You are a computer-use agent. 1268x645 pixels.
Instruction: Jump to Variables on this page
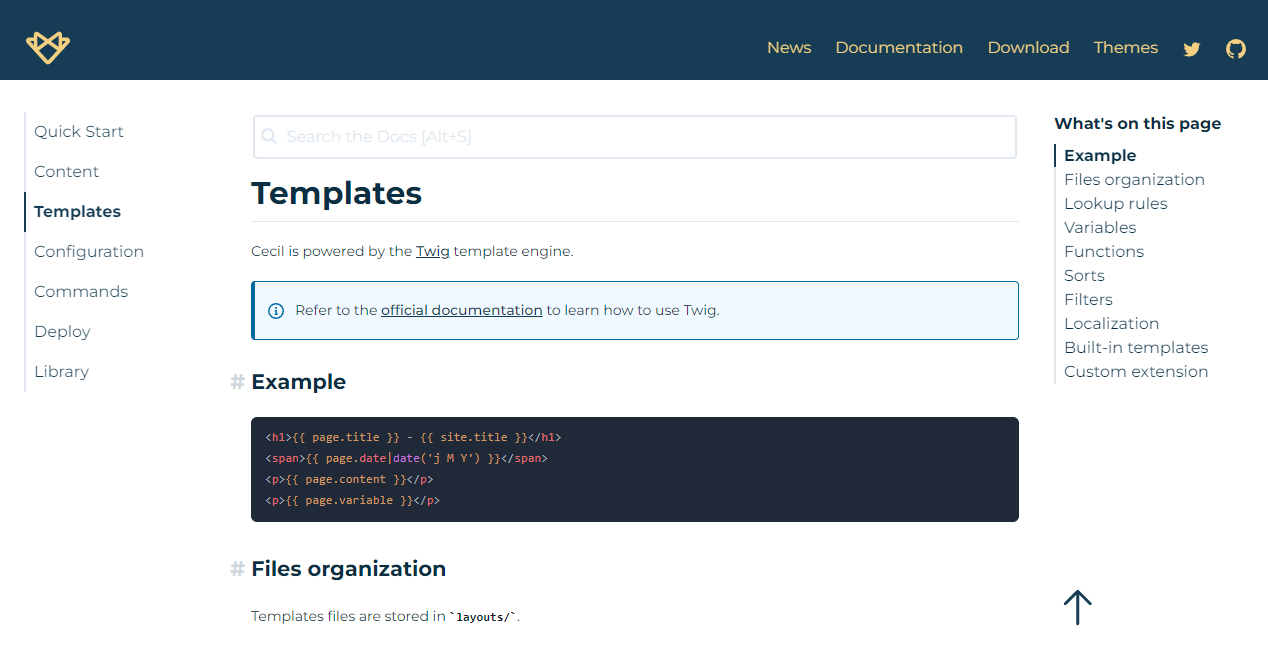[x=1099, y=227]
